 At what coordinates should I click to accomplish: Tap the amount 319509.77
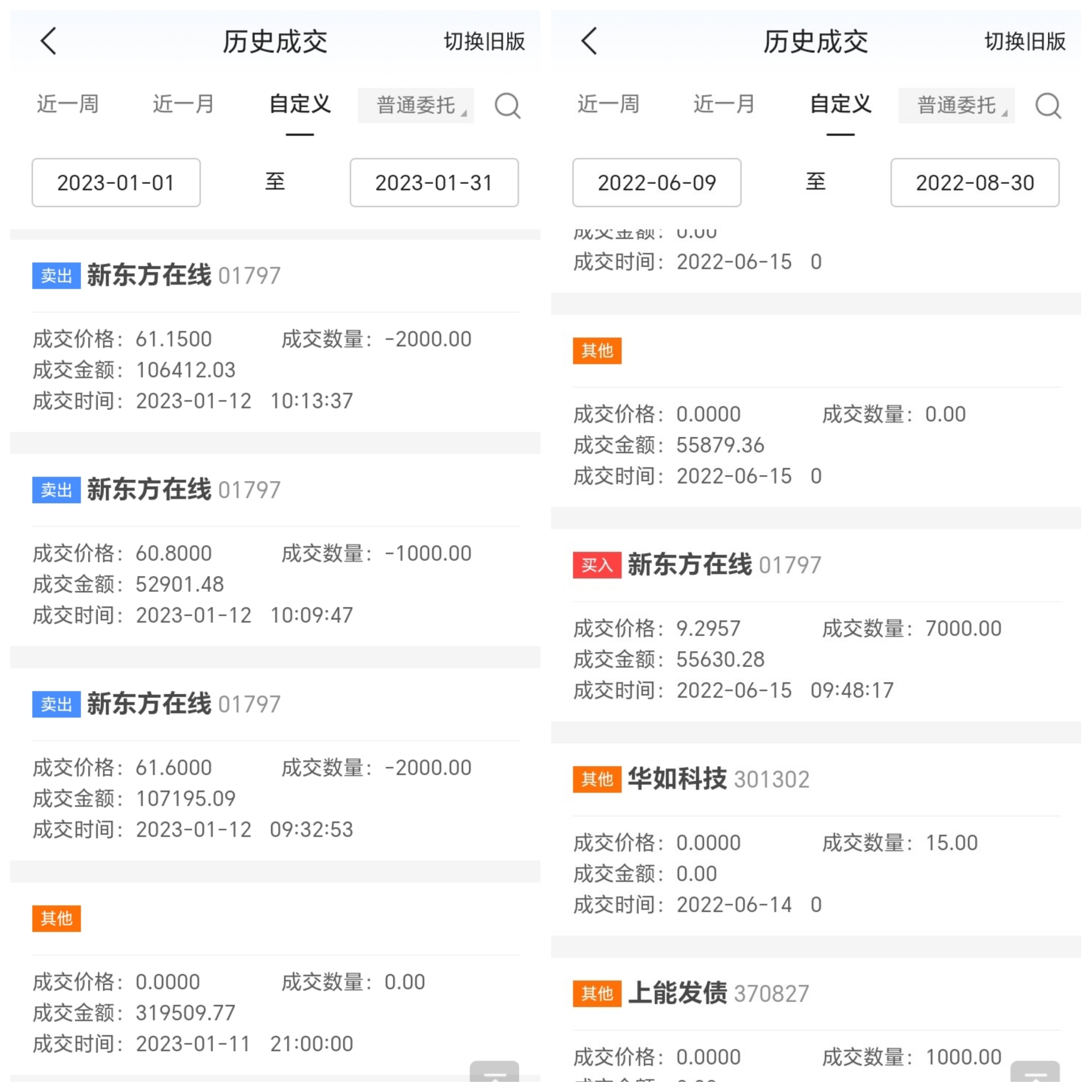(186, 1013)
